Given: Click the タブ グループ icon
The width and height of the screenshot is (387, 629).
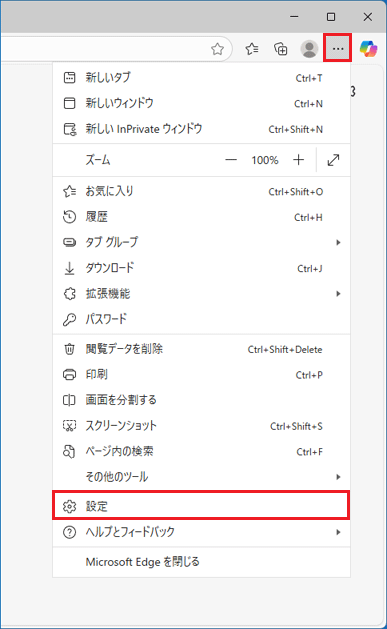Looking at the screenshot, I should tap(69, 242).
